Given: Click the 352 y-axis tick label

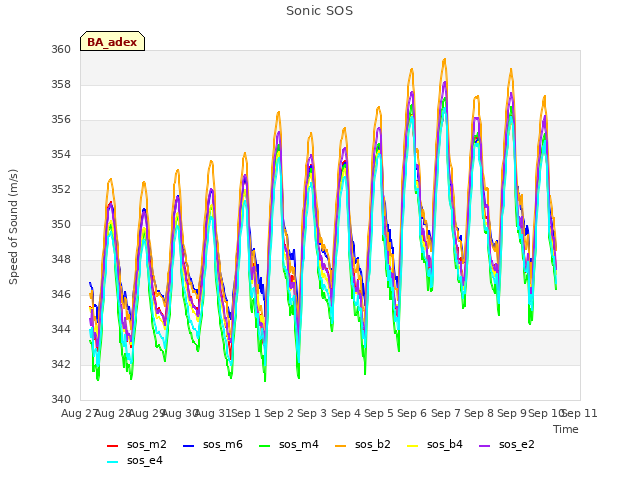Looking at the screenshot, I should 61,189.
